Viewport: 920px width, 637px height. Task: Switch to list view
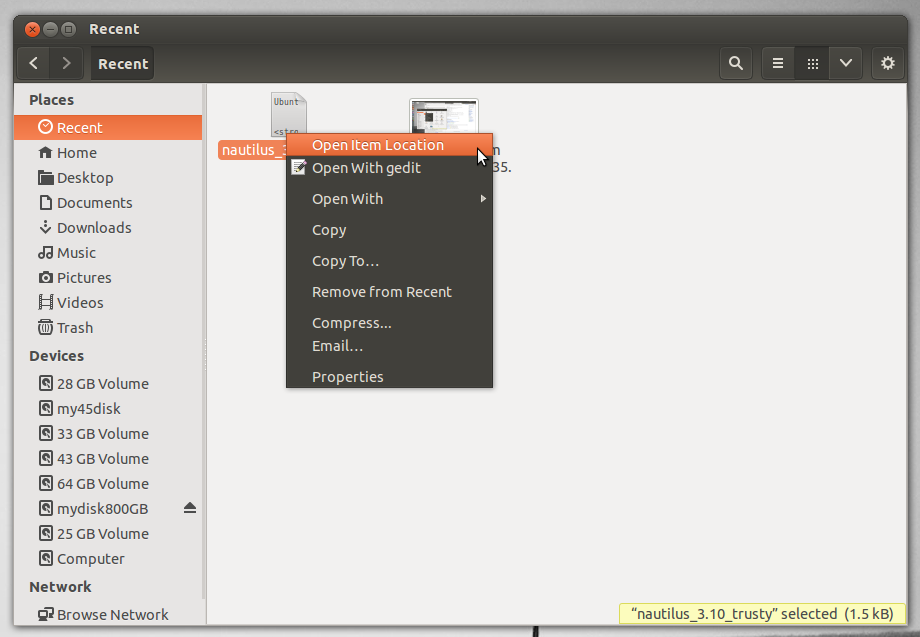coord(778,63)
